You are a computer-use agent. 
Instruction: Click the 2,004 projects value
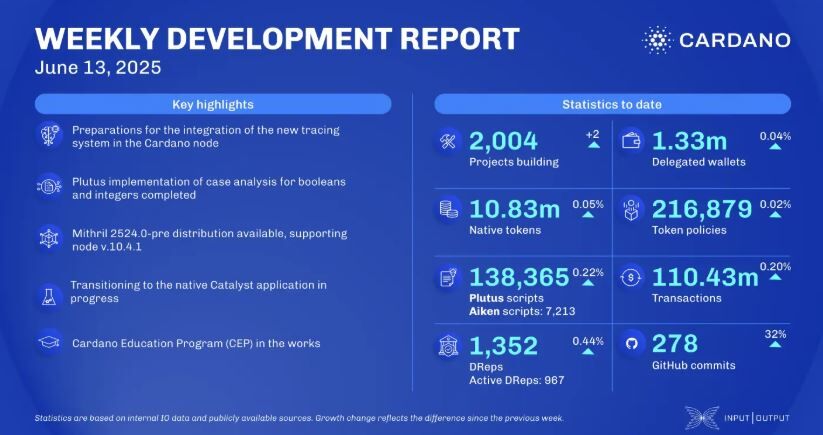tap(503, 141)
